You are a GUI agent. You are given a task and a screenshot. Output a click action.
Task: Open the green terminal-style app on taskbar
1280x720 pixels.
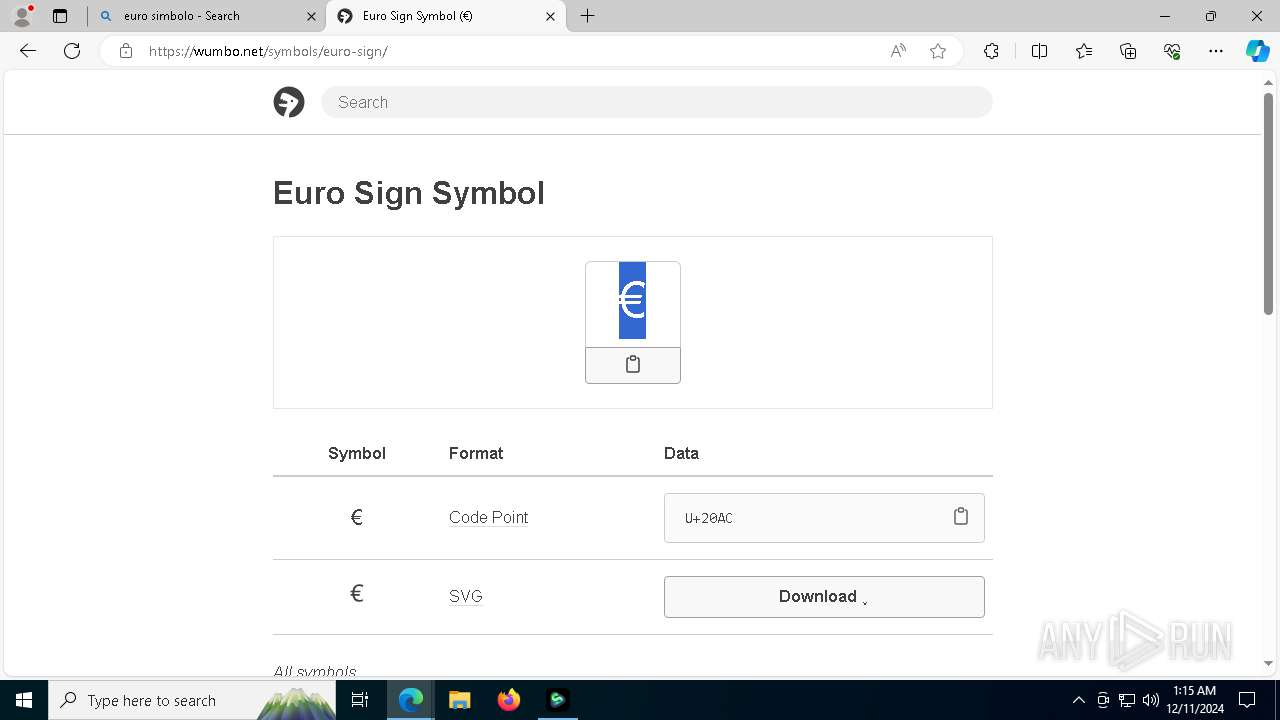point(557,700)
